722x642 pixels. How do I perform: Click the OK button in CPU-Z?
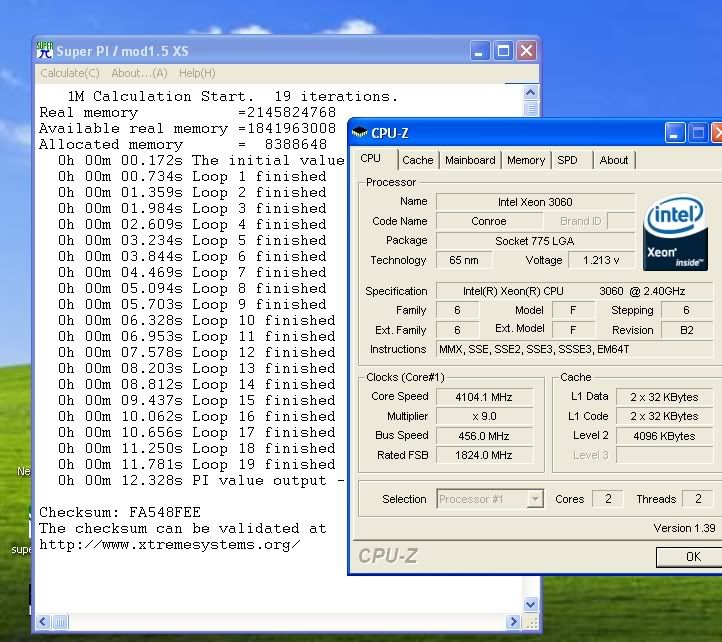click(693, 557)
